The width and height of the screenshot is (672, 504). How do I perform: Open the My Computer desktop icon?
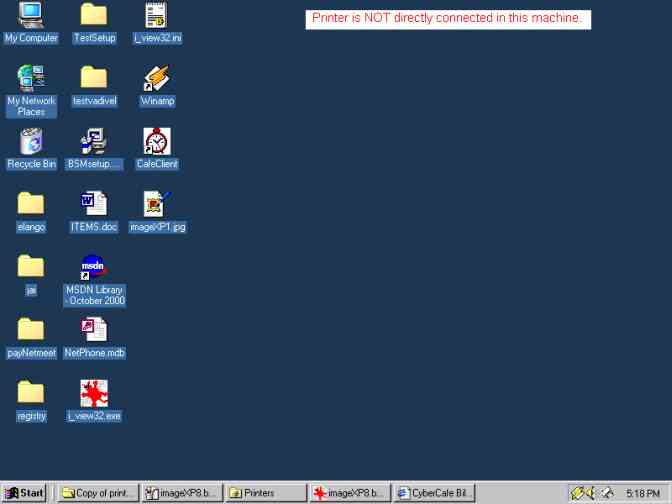click(x=31, y=16)
